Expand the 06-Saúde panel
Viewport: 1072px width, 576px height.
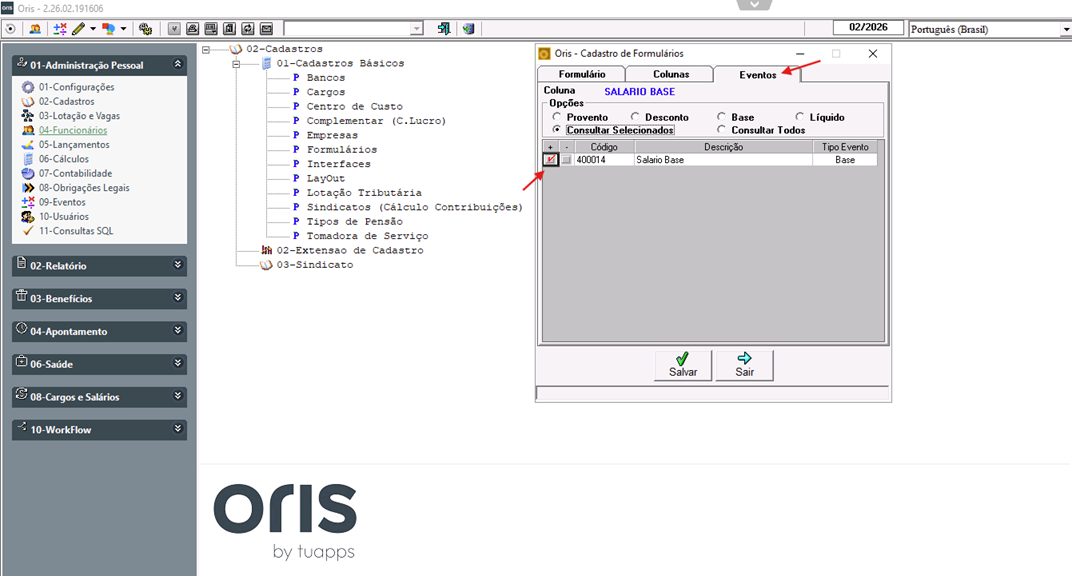[x=178, y=363]
